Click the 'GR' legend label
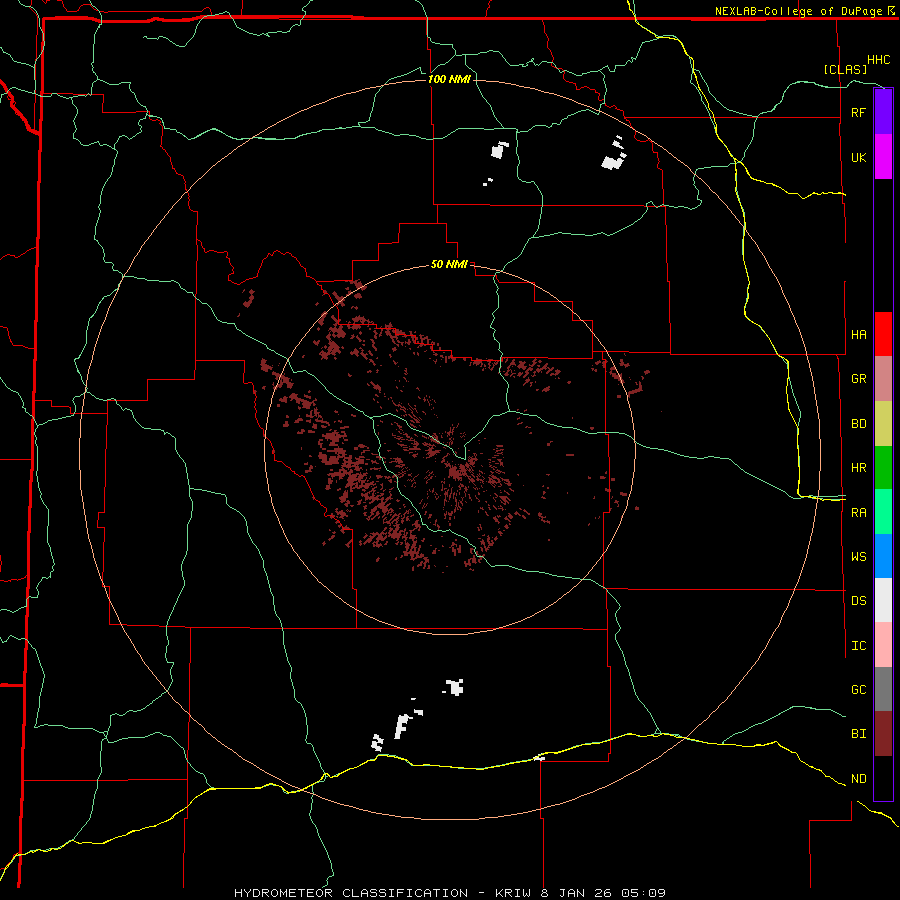Viewport: 900px width, 900px height. click(858, 379)
